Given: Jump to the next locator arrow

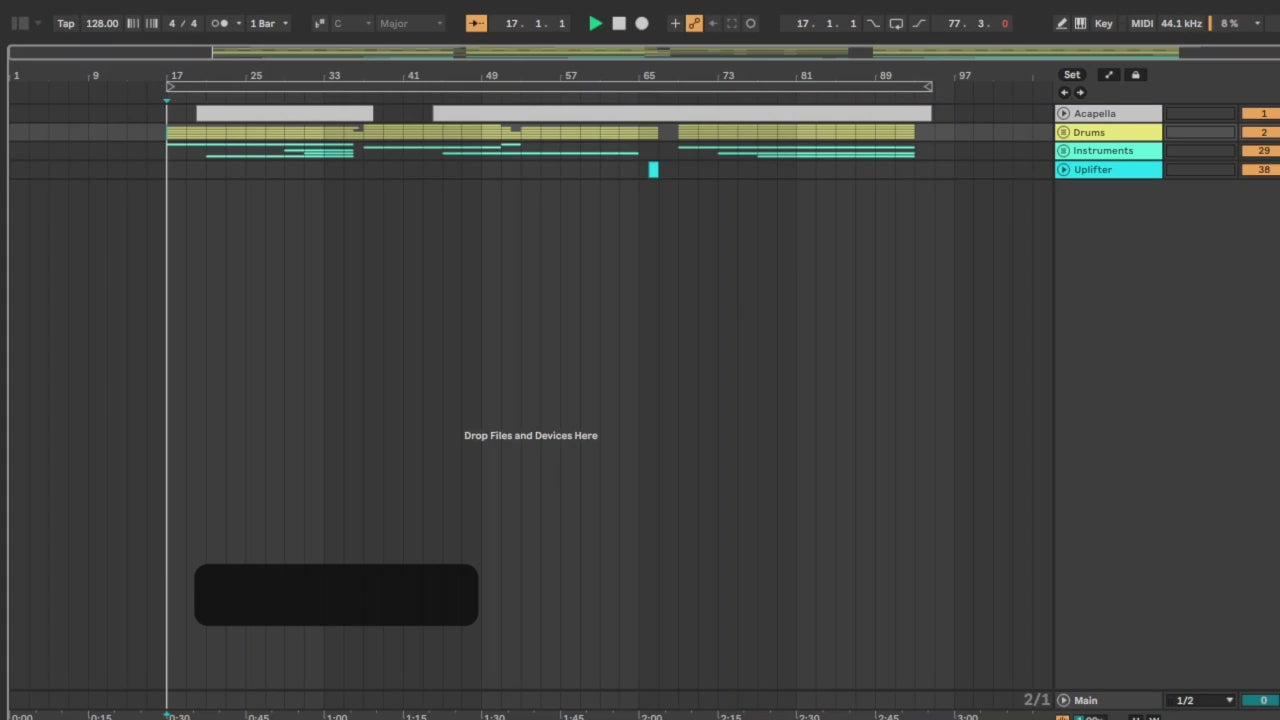Looking at the screenshot, I should (x=1080, y=92).
